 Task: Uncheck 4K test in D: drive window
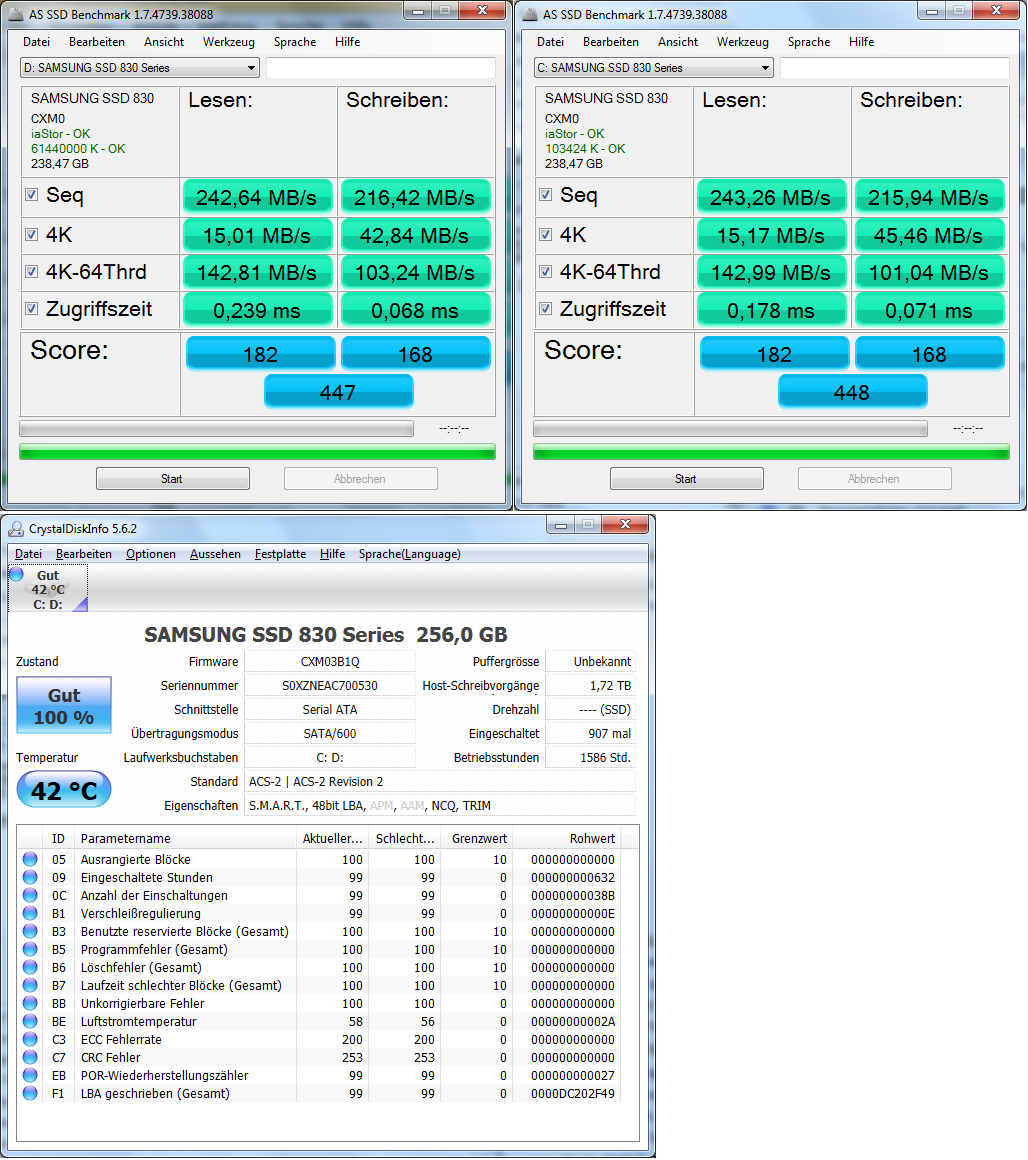point(32,235)
